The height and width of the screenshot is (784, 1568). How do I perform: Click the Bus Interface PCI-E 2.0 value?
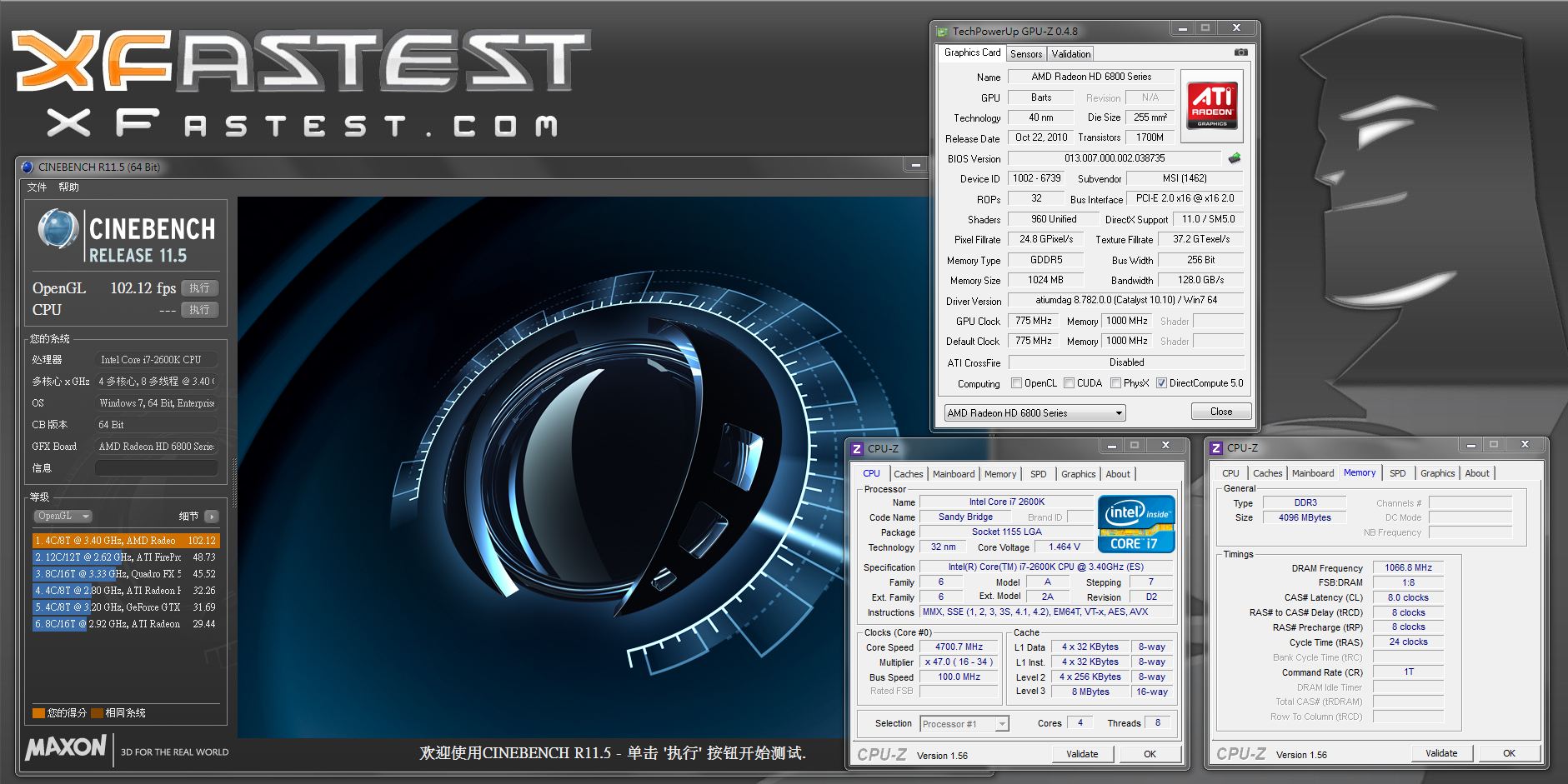1185,198
